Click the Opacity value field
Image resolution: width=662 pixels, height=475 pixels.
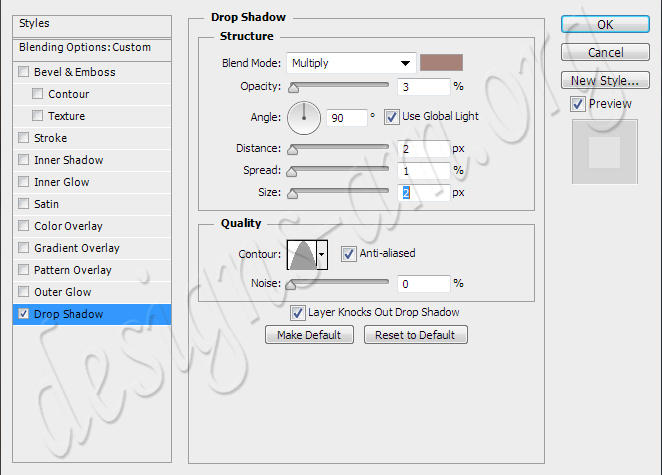[424, 87]
